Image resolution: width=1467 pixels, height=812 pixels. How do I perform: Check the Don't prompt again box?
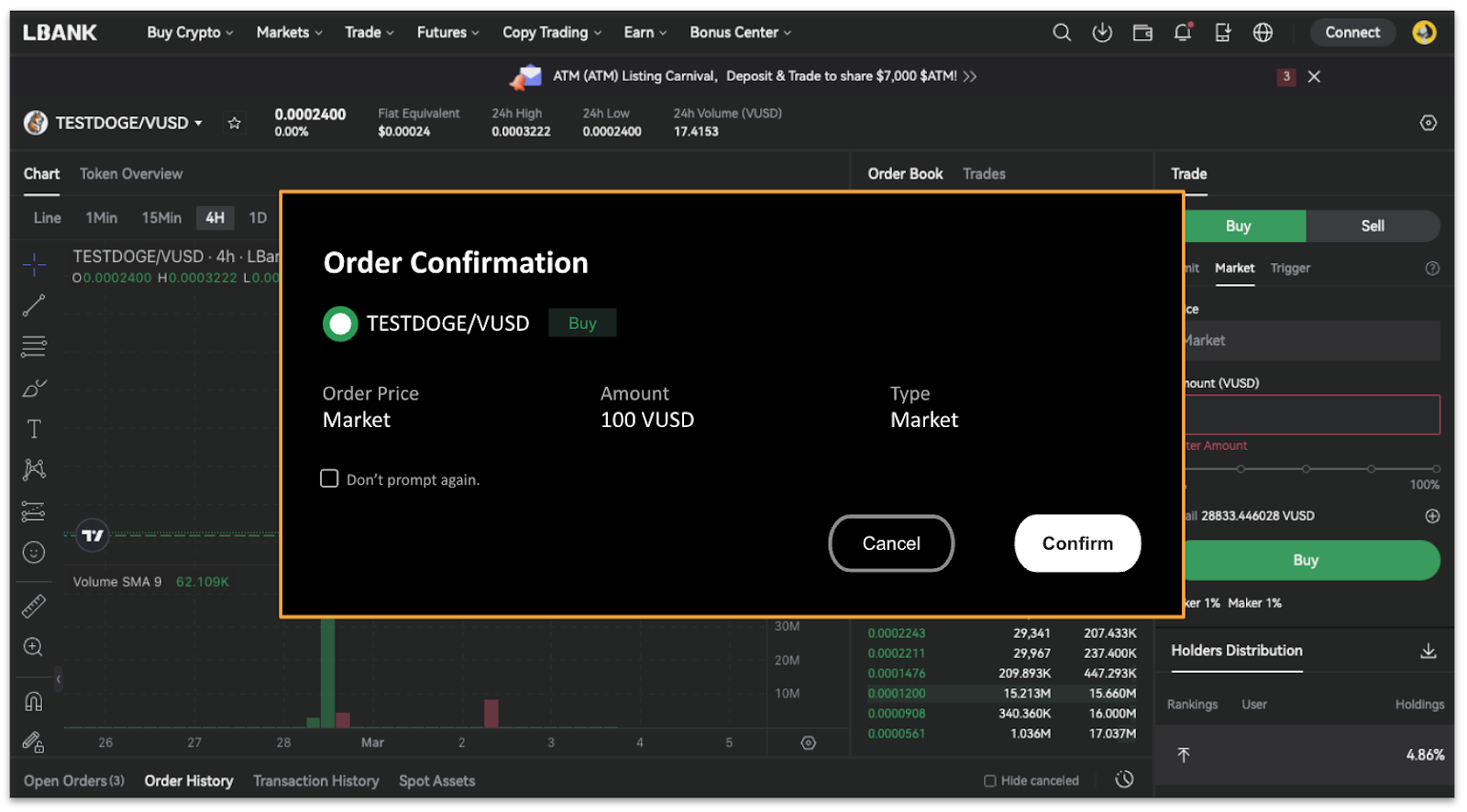pos(329,478)
